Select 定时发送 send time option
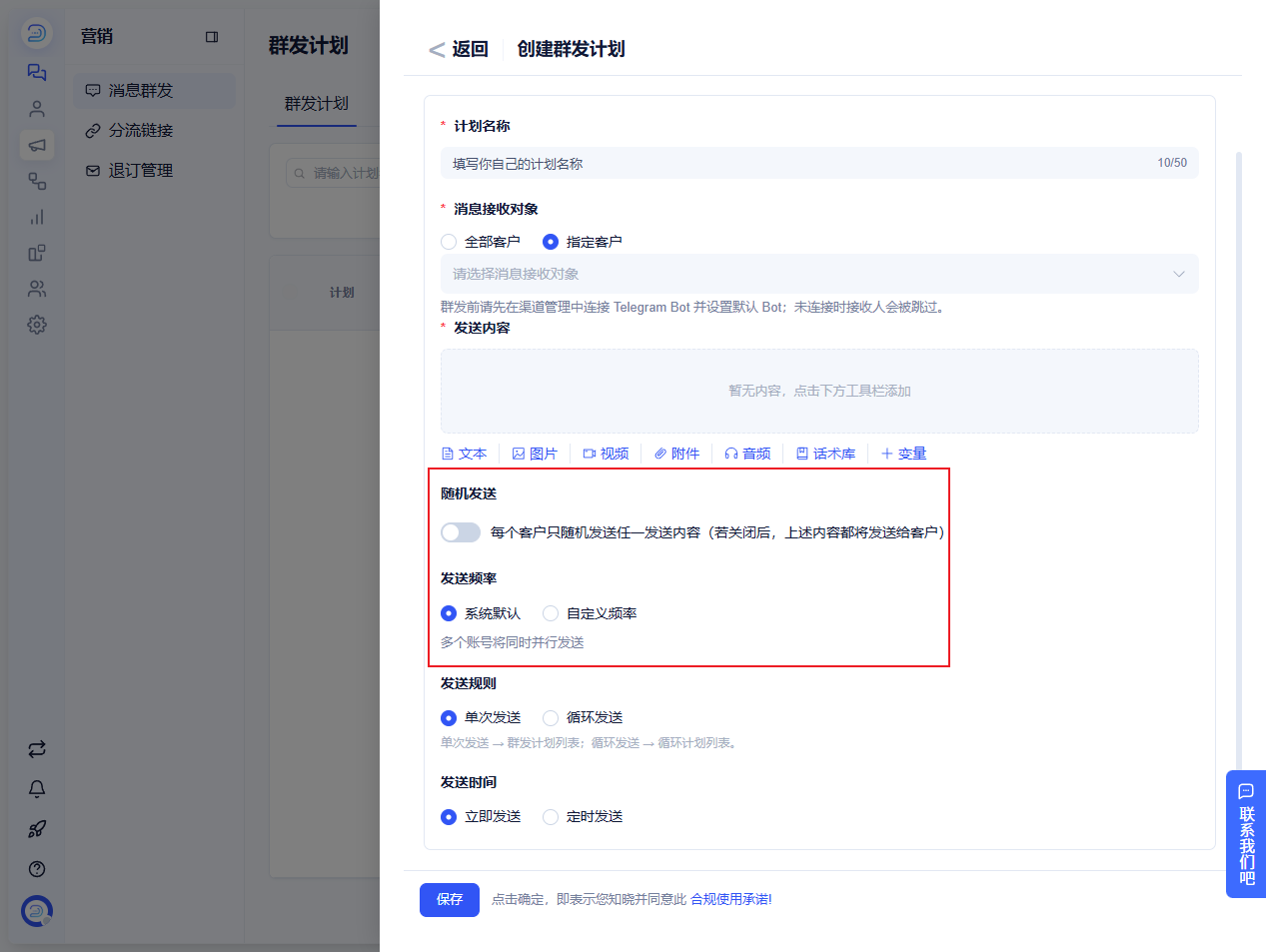The image size is (1266, 952). point(583,816)
